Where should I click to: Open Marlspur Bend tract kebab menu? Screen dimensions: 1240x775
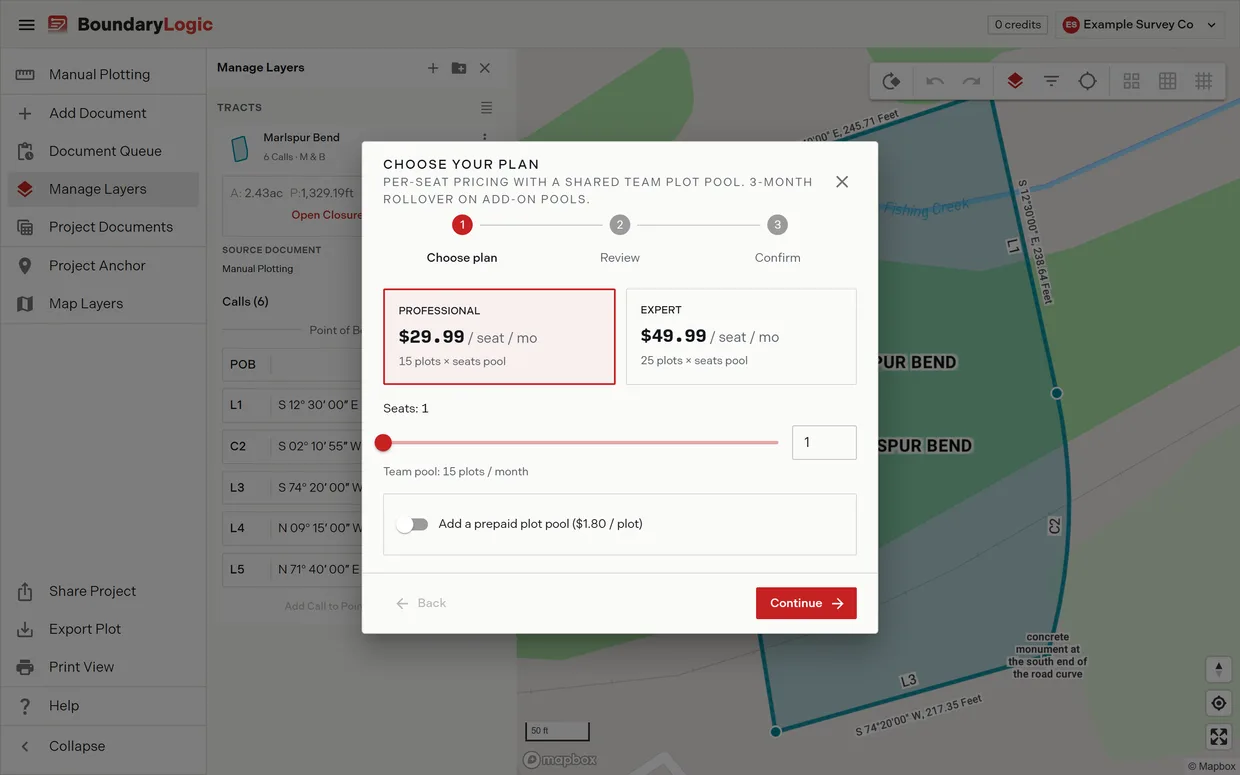pyautogui.click(x=485, y=138)
